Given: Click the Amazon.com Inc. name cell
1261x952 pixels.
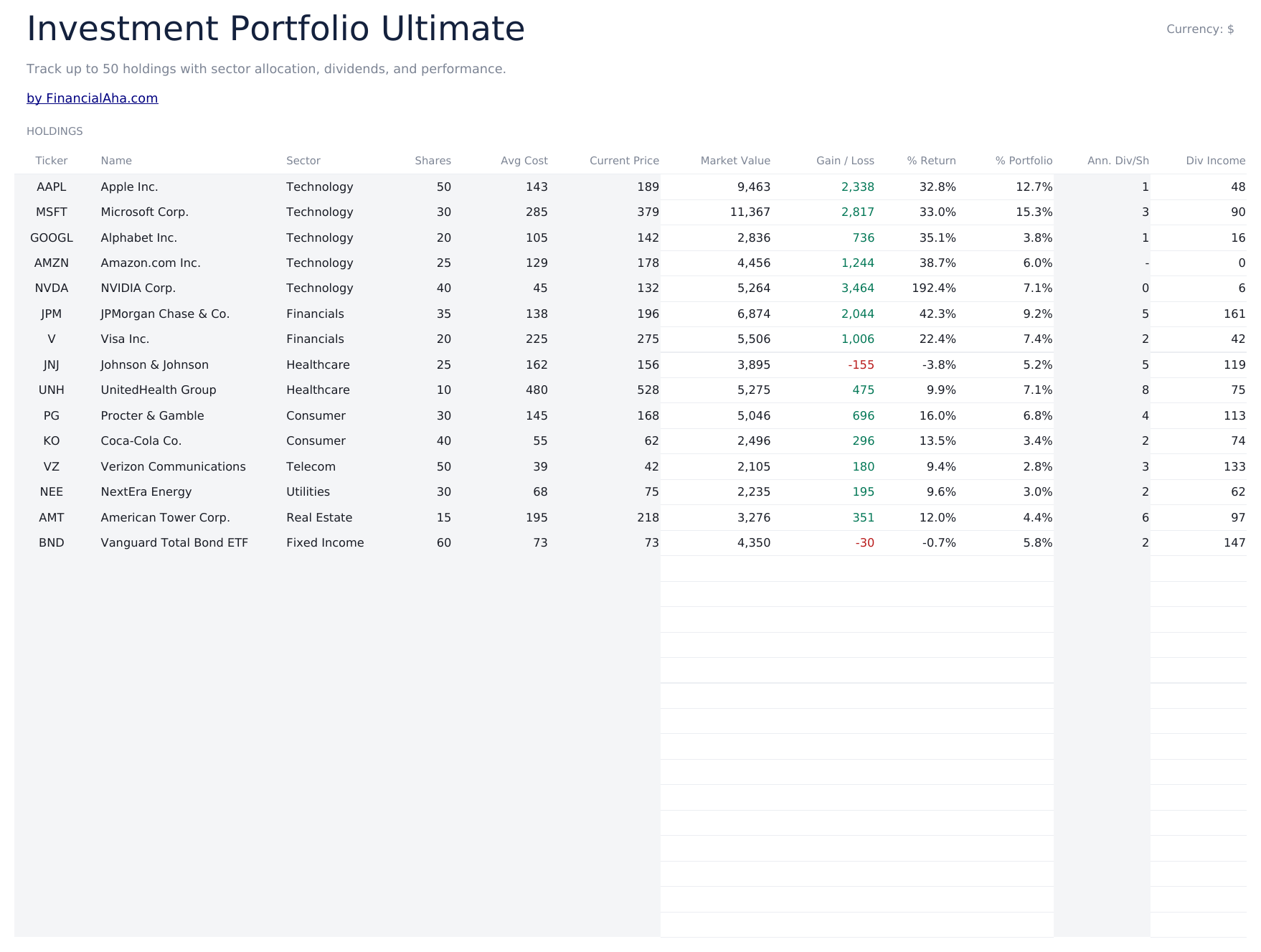Looking at the screenshot, I should tap(151, 263).
